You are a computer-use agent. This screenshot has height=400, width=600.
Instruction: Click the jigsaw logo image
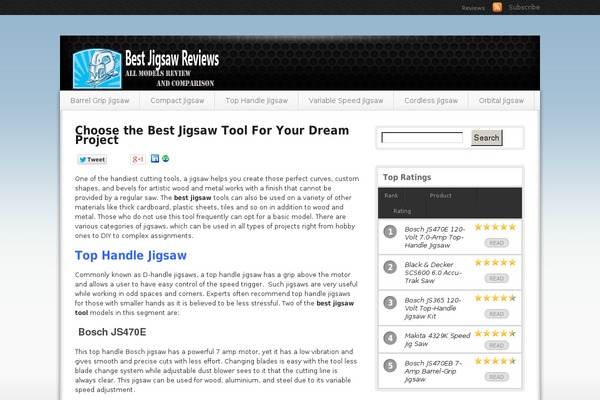97,69
